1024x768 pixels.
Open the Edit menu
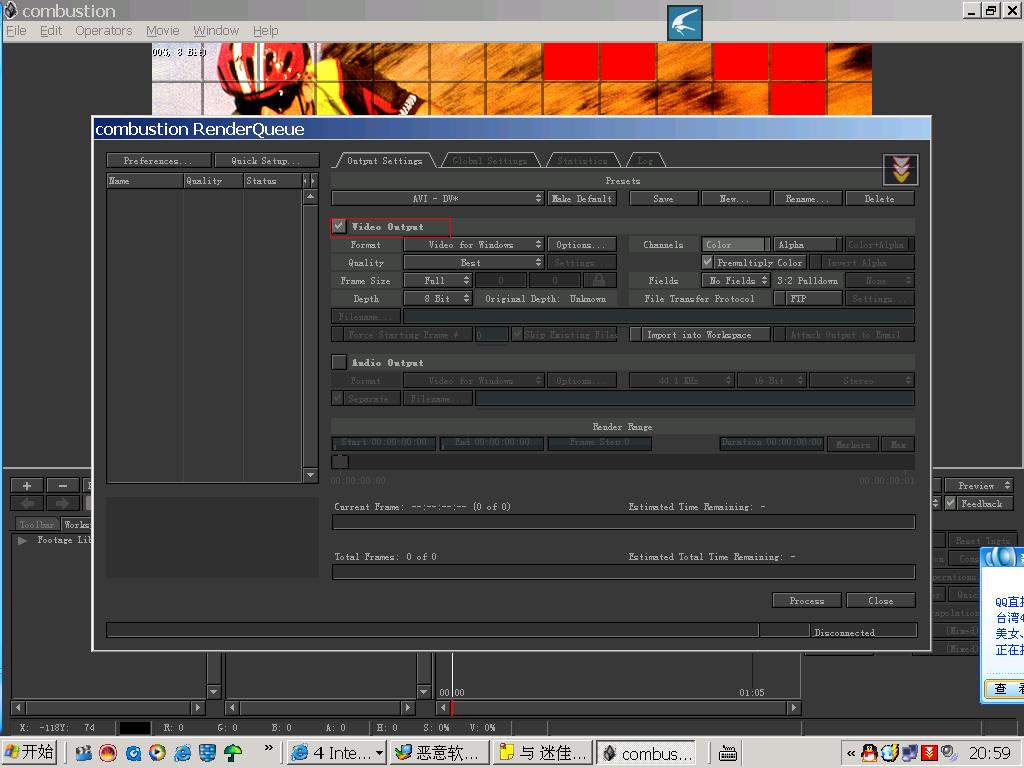coord(51,31)
